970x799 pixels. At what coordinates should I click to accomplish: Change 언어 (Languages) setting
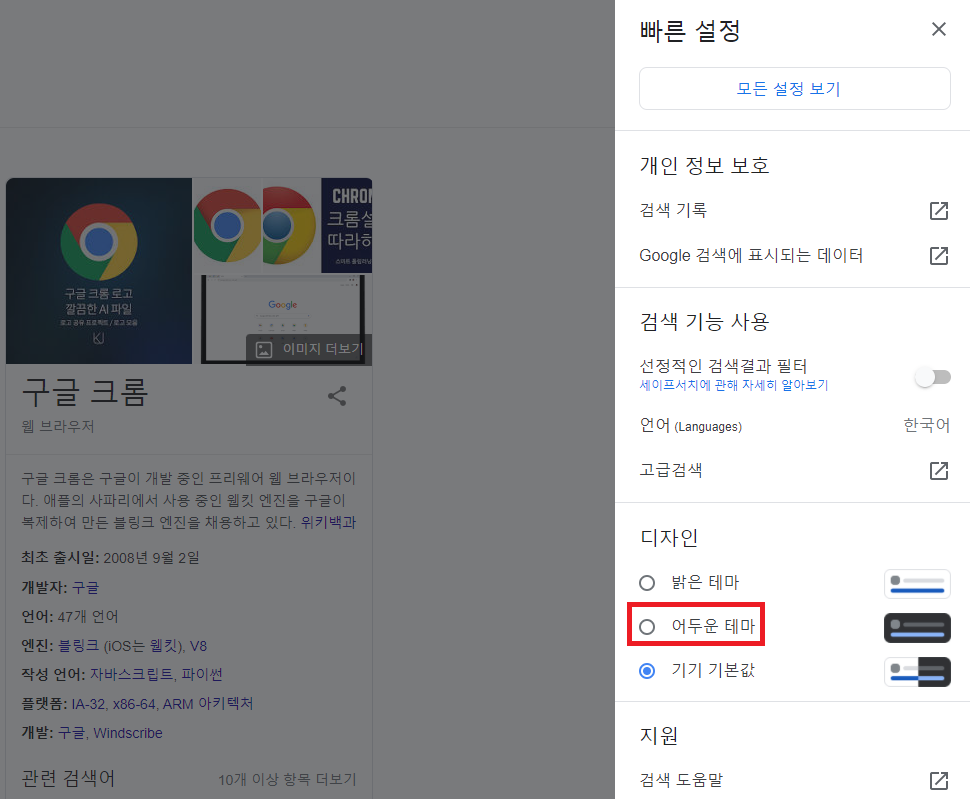coord(794,425)
